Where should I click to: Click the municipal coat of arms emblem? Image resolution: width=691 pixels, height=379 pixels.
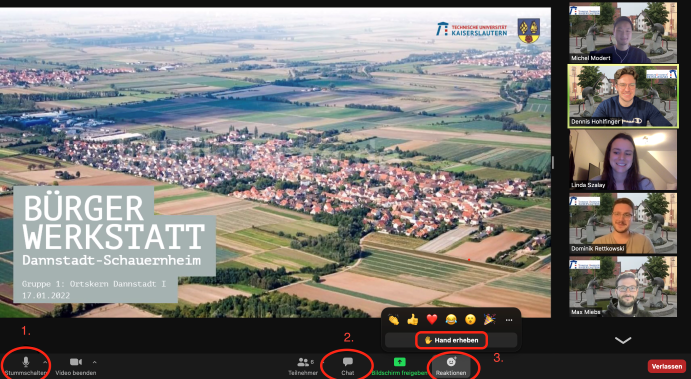528,30
